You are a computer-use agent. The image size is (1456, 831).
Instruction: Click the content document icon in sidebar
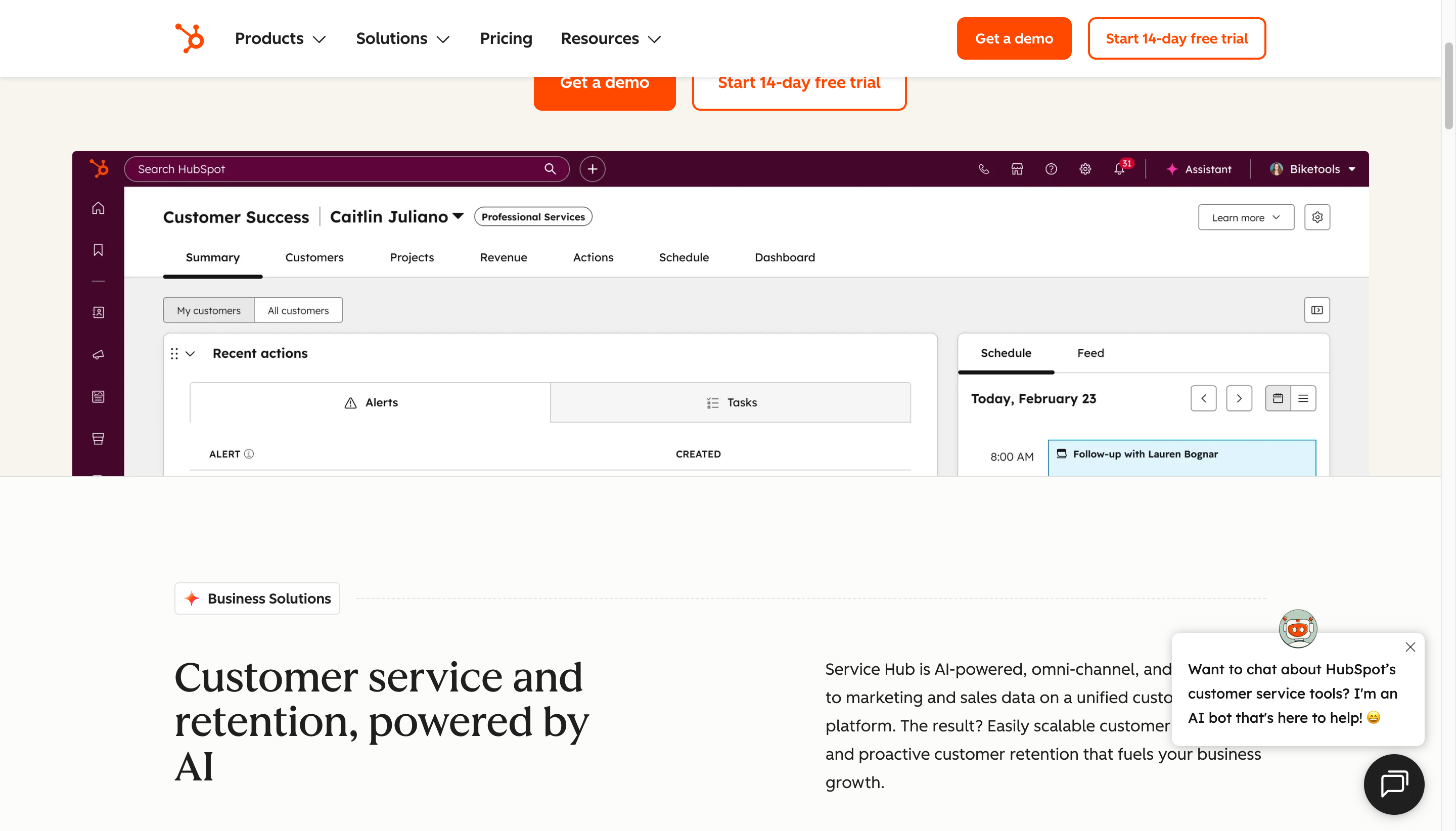tap(98, 397)
